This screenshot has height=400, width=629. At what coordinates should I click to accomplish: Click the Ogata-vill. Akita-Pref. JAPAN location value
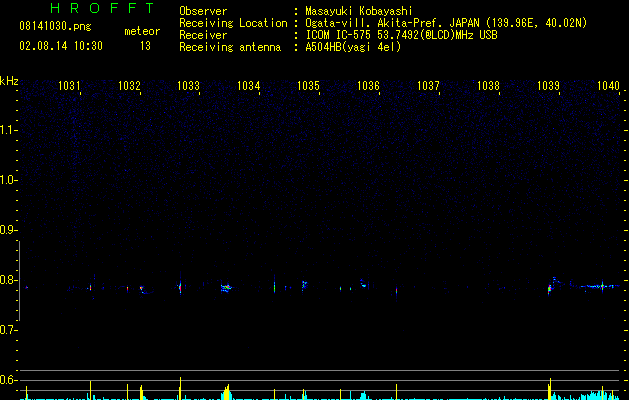click(446, 23)
